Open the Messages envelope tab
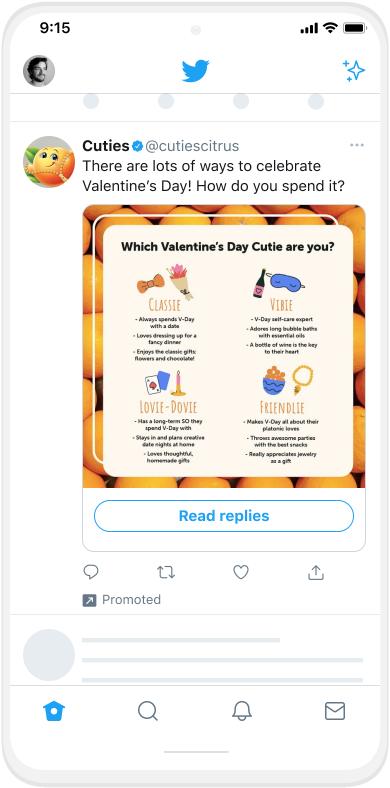 coord(335,711)
